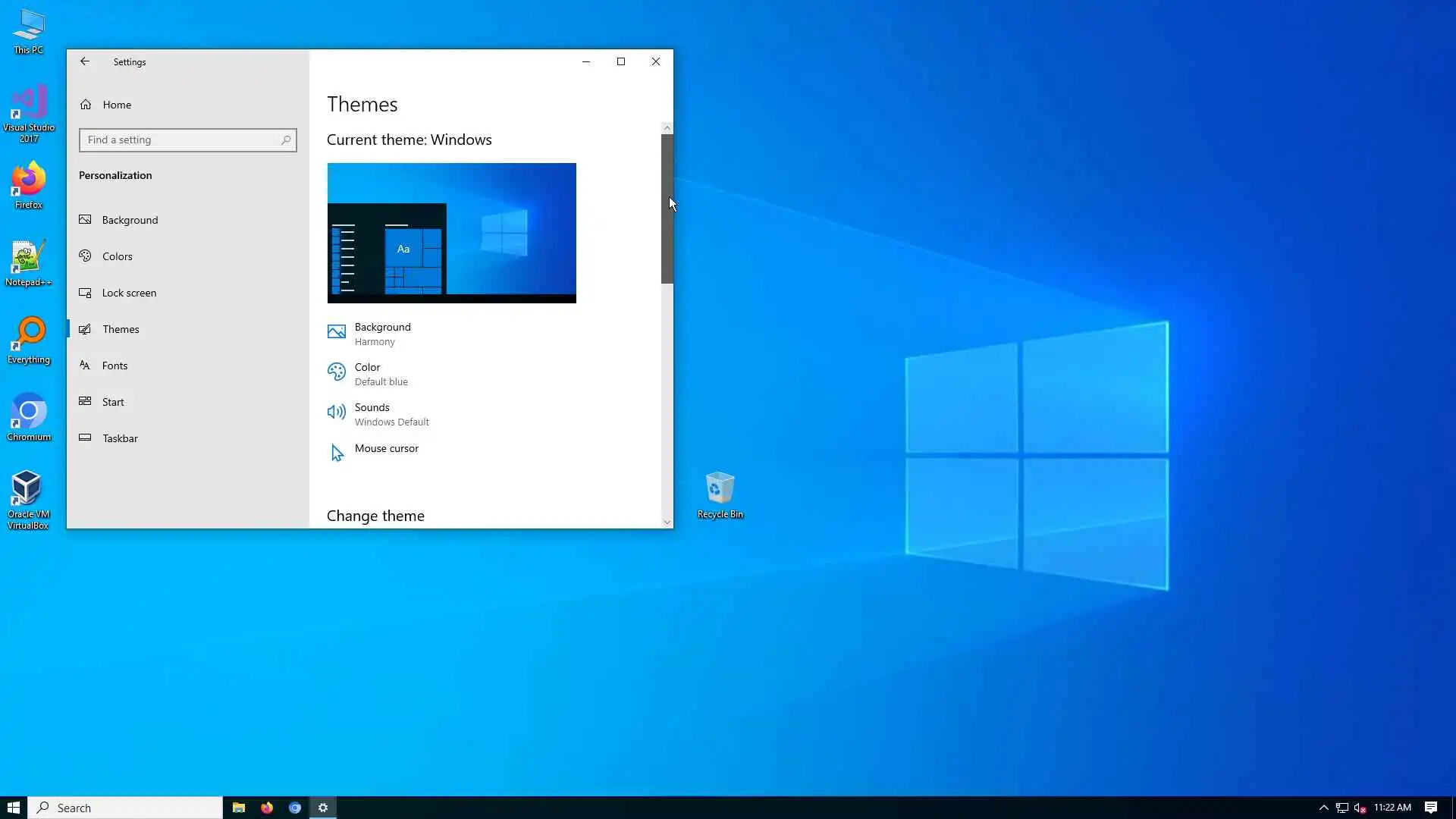
Task: Click the Home icon in Settings sidebar
Action: point(86,105)
